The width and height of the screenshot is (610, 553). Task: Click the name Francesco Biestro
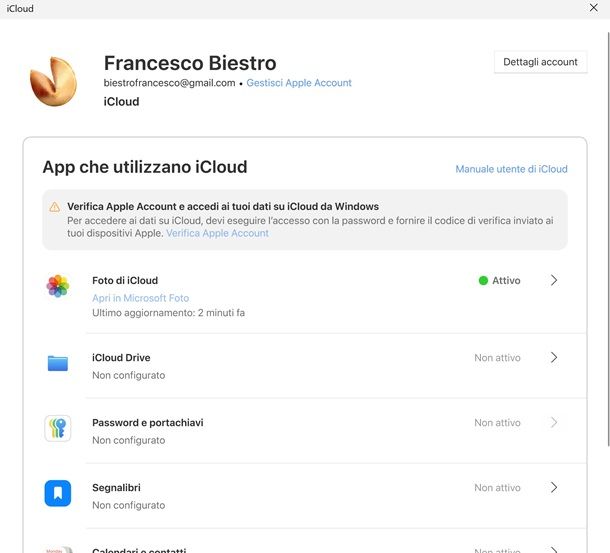[190, 63]
